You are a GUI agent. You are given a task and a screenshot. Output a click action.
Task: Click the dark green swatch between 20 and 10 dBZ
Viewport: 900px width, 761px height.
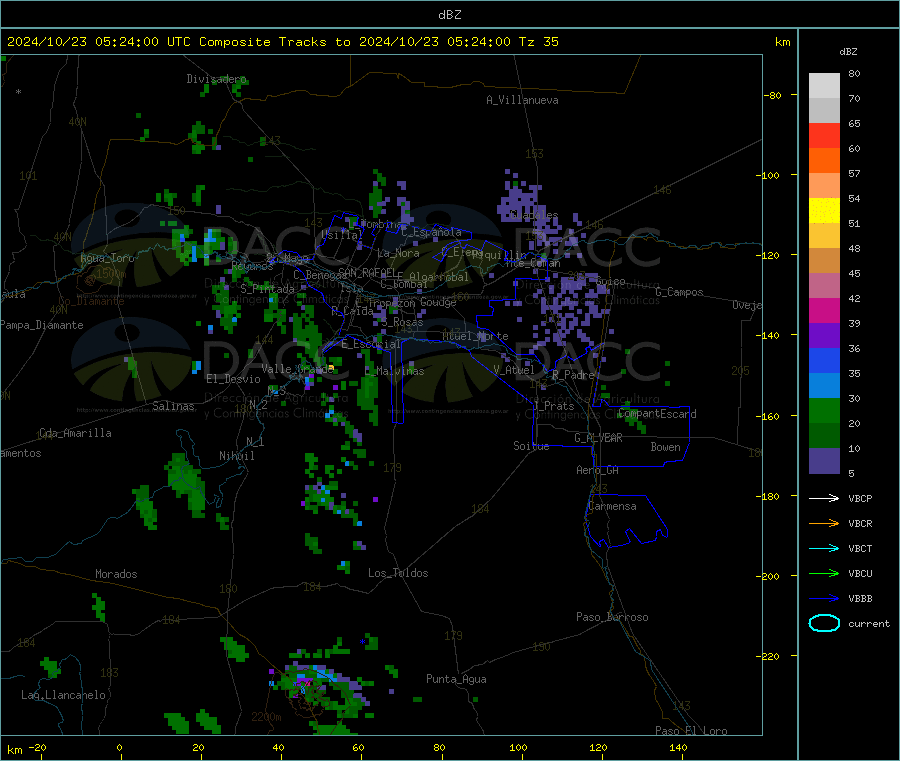coord(824,436)
